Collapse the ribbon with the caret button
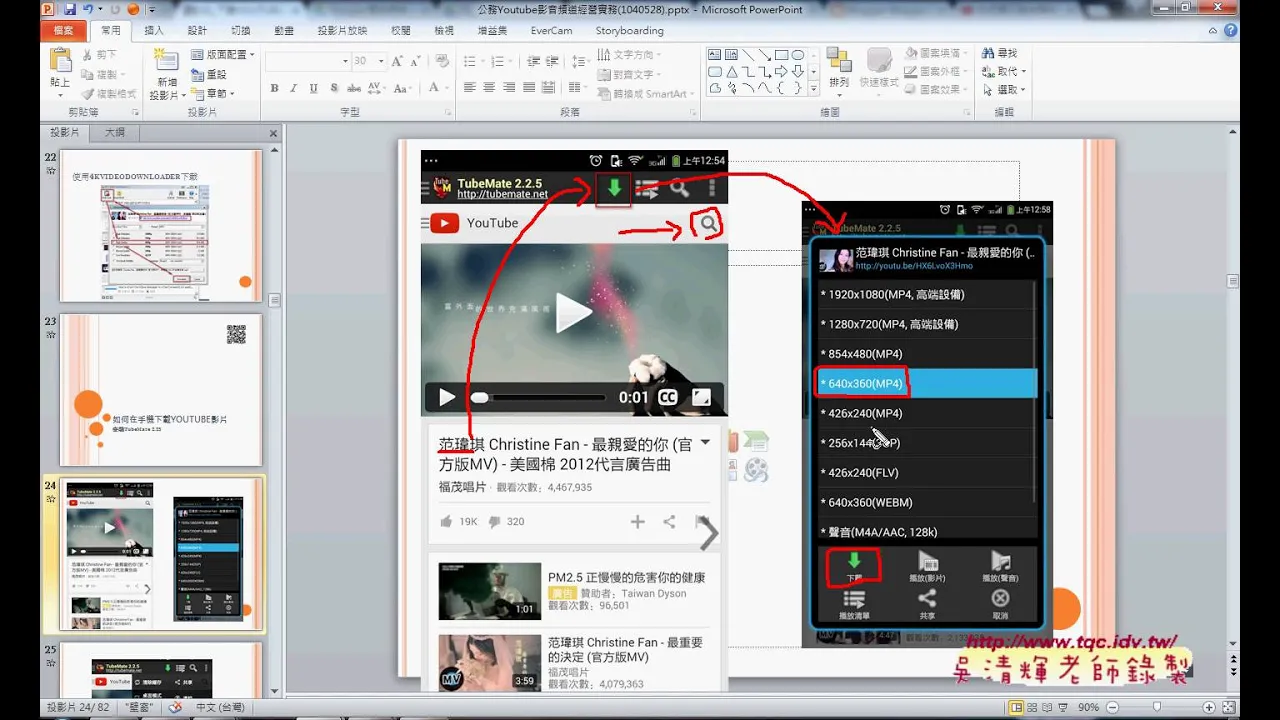 pyautogui.click(x=1212, y=30)
